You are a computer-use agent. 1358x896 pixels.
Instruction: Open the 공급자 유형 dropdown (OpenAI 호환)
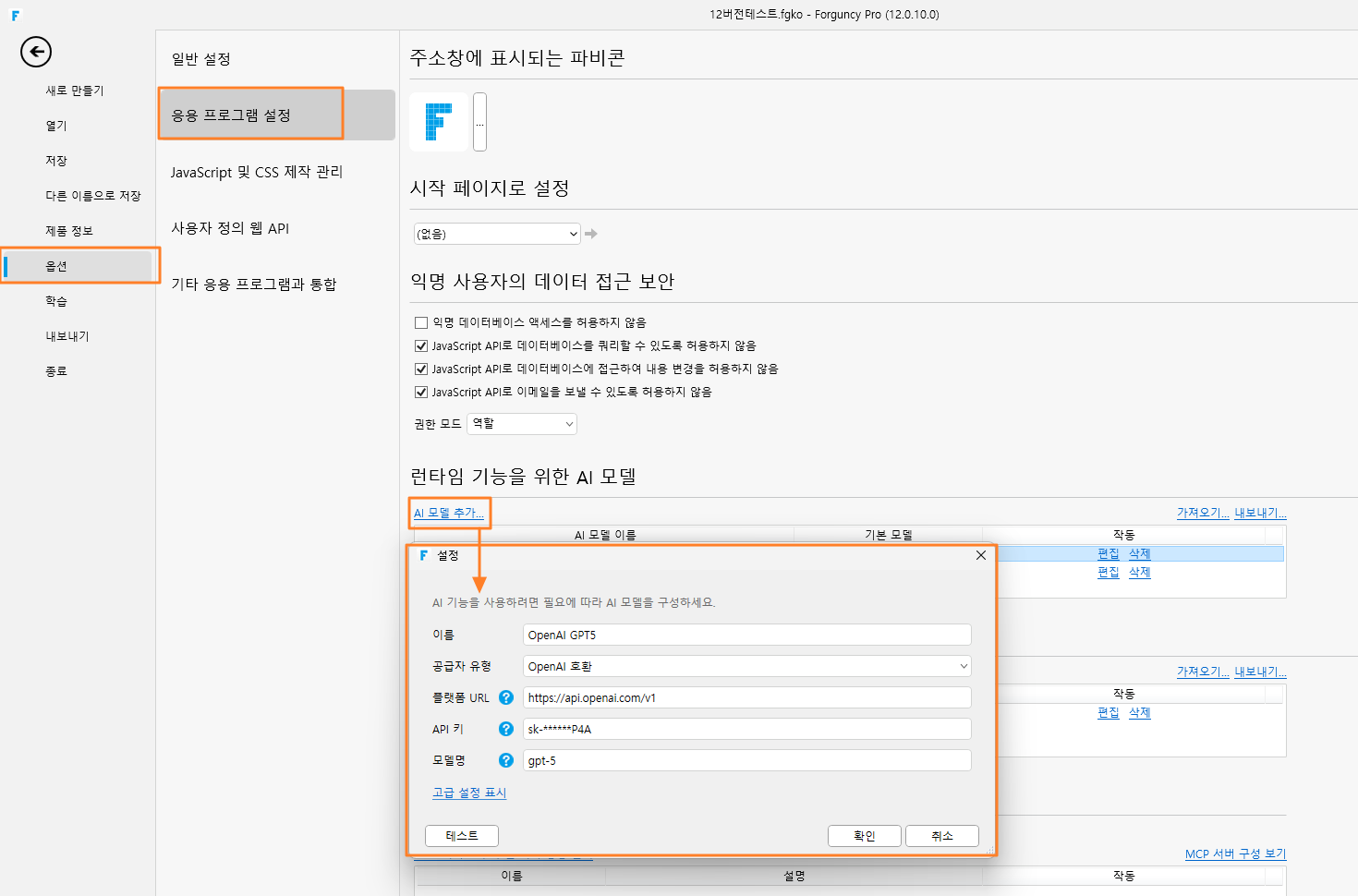click(x=747, y=666)
